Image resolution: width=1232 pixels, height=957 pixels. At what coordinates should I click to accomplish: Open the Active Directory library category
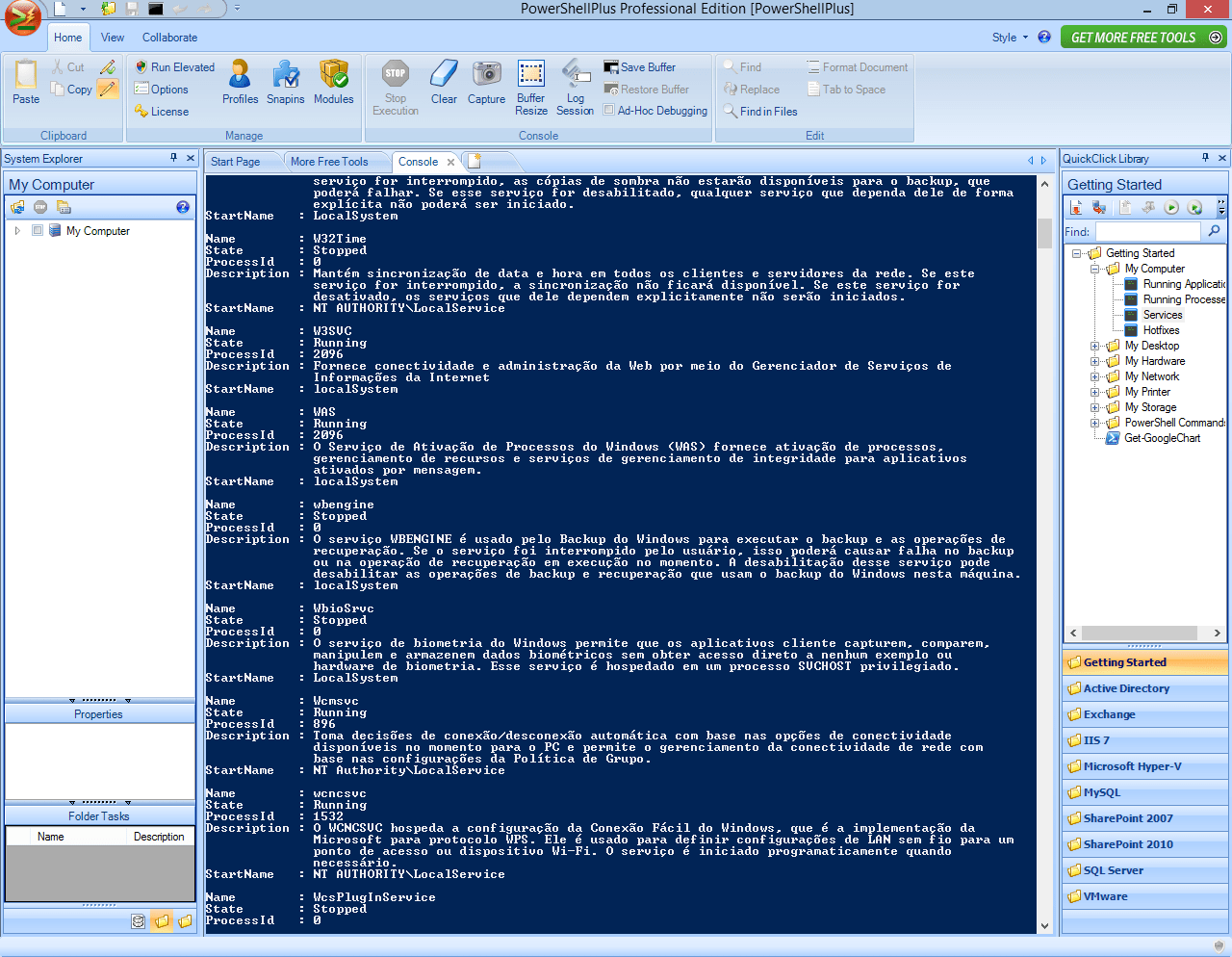1144,688
